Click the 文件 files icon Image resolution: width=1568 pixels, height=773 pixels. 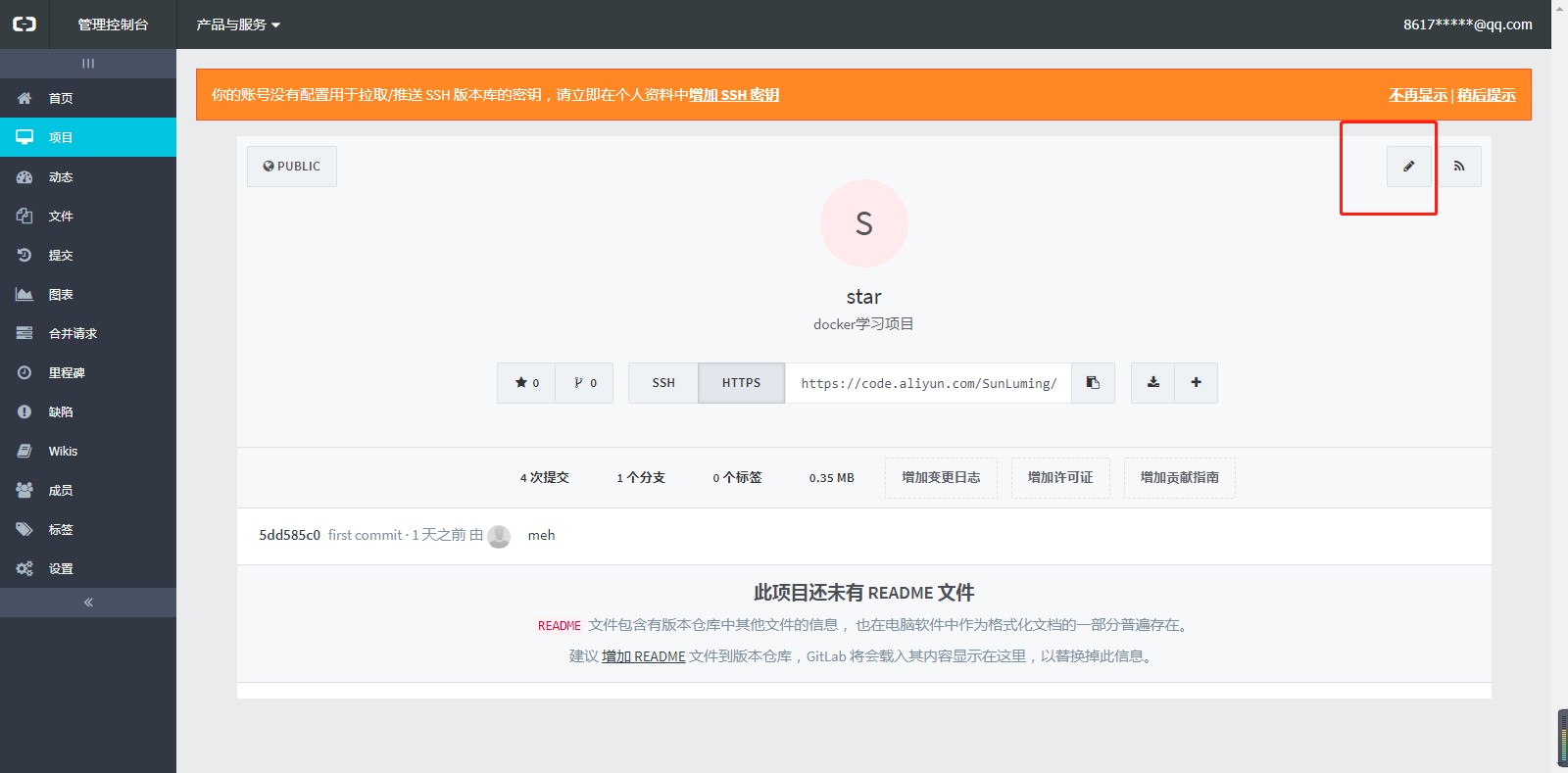(24, 216)
